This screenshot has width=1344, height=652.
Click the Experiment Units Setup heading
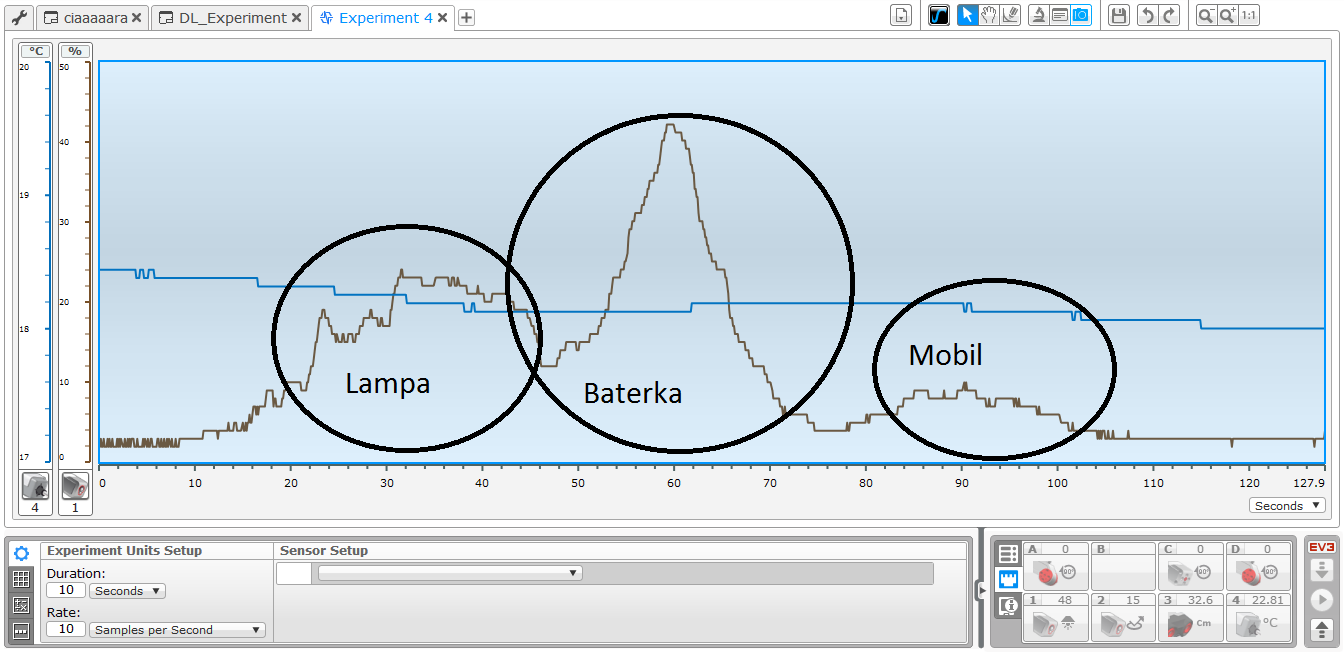click(125, 551)
